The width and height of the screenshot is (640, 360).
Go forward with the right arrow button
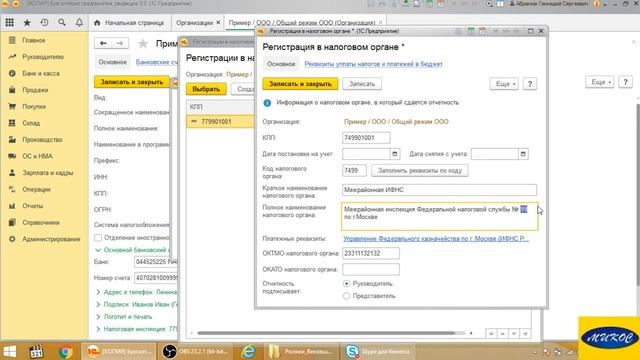click(x=120, y=43)
